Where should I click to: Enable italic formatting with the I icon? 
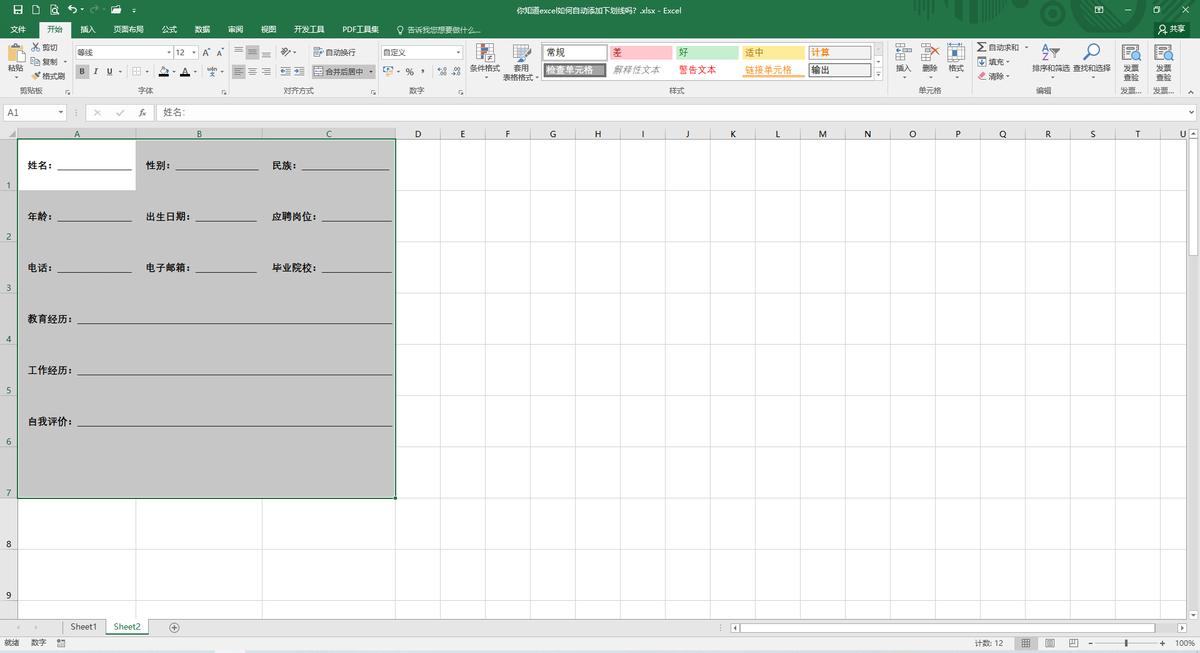tap(95, 71)
